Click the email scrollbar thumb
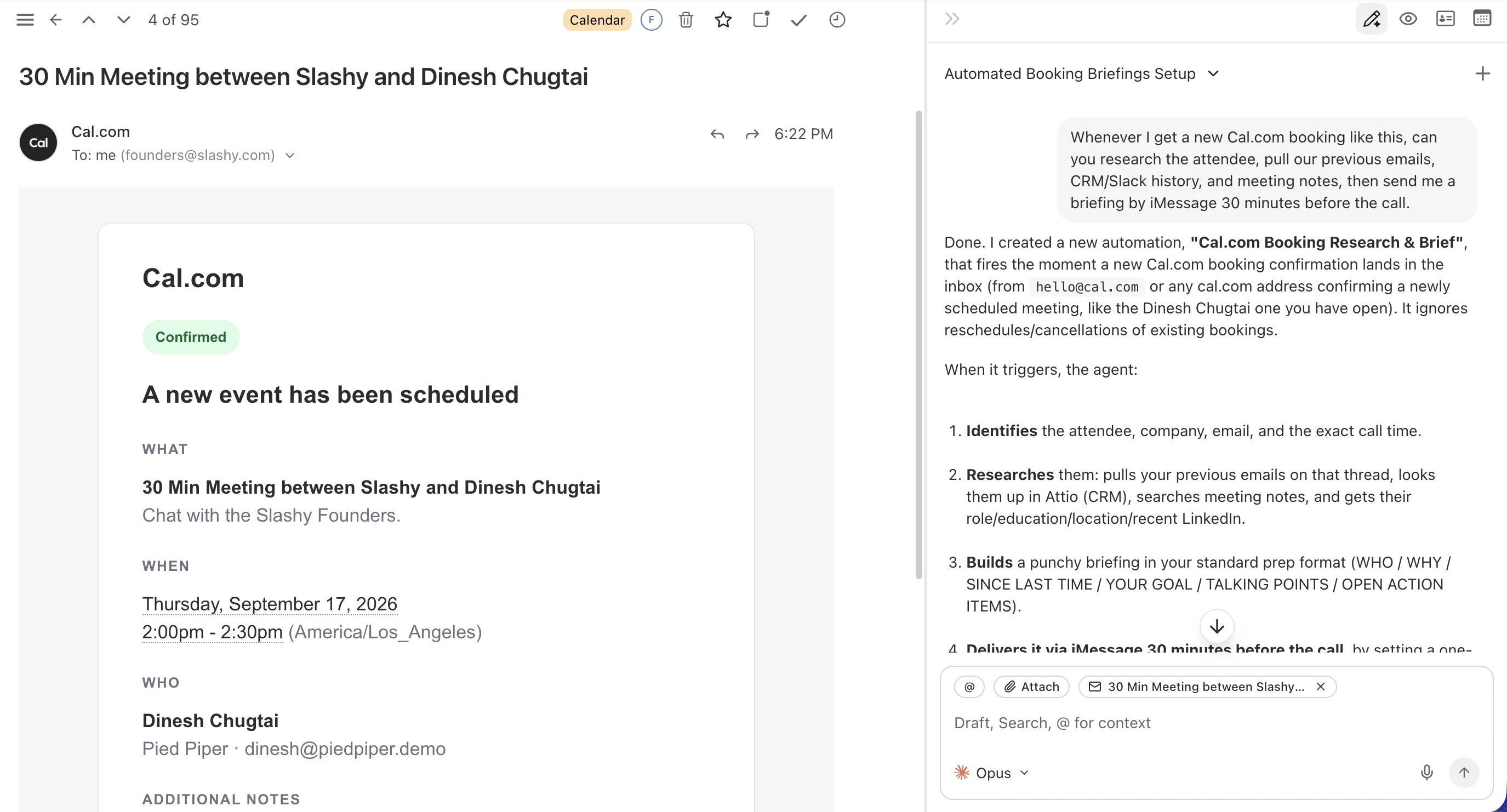Viewport: 1507px width, 812px height. point(918,345)
